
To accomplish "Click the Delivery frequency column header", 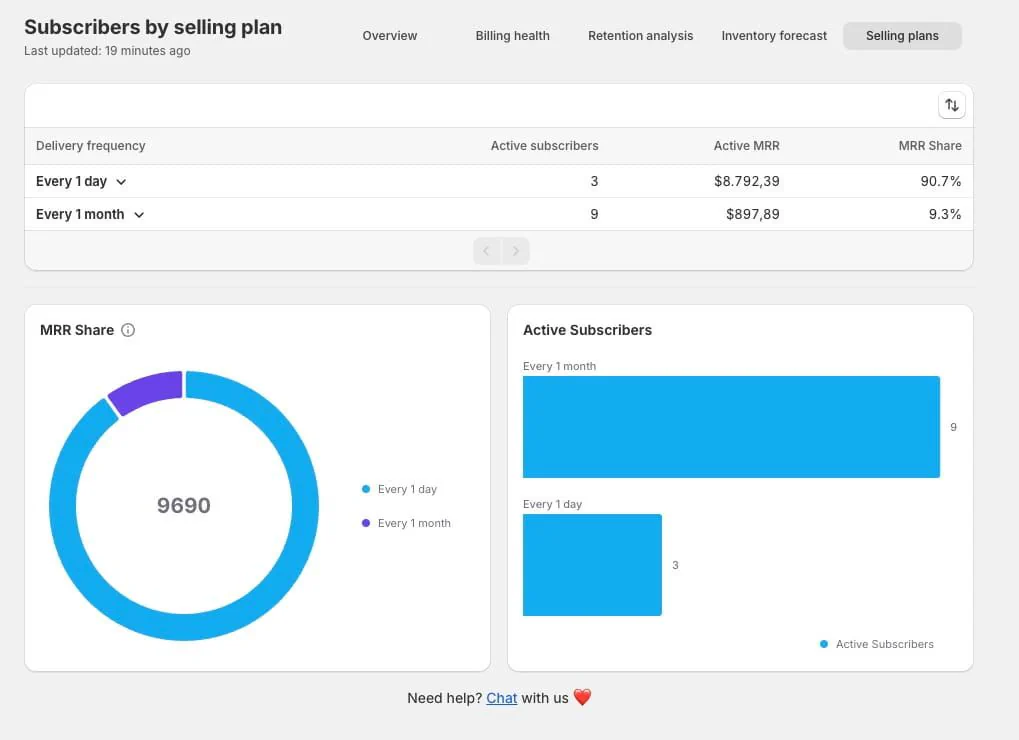I will point(90,146).
